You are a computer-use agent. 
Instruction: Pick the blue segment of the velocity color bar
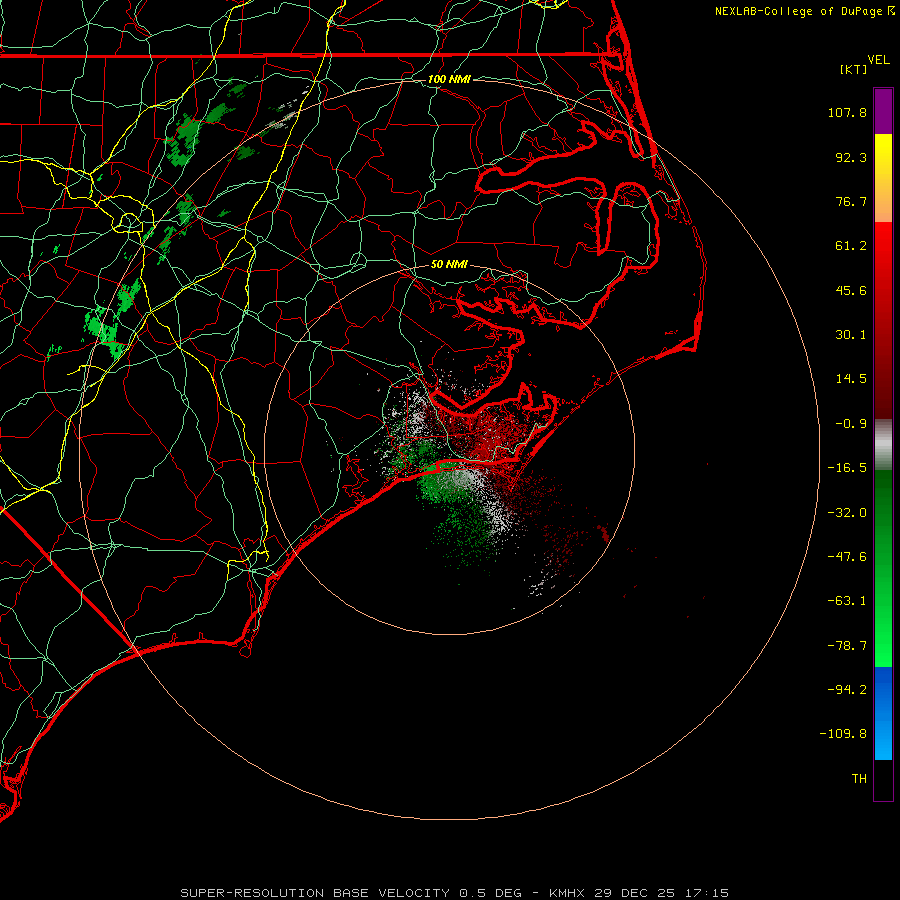883,713
